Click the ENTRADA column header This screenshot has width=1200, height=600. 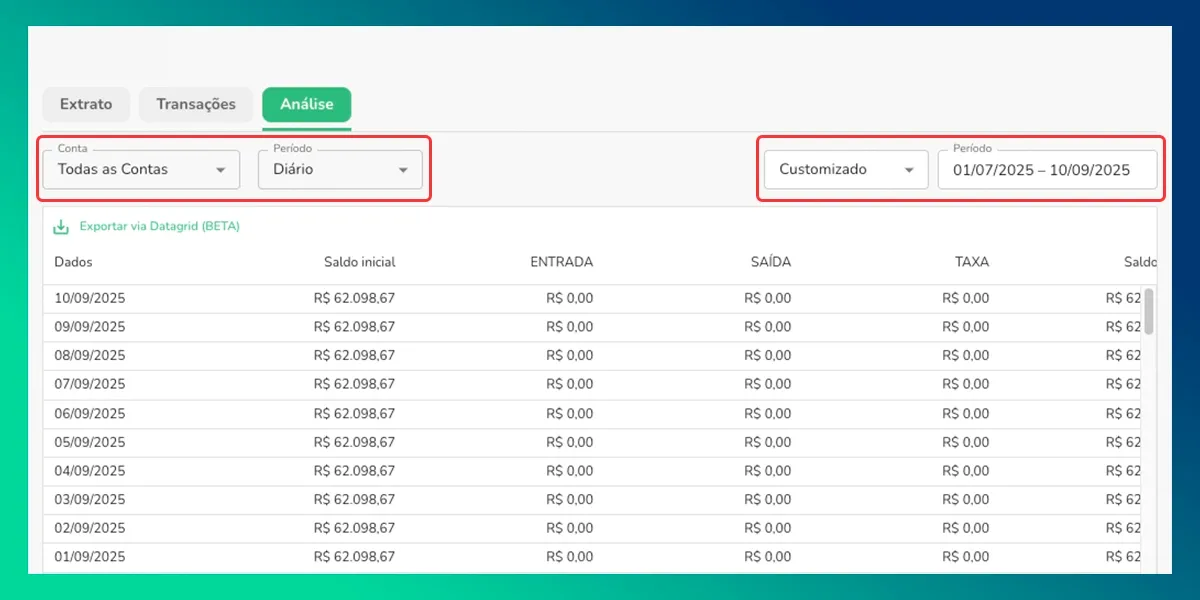(561, 262)
